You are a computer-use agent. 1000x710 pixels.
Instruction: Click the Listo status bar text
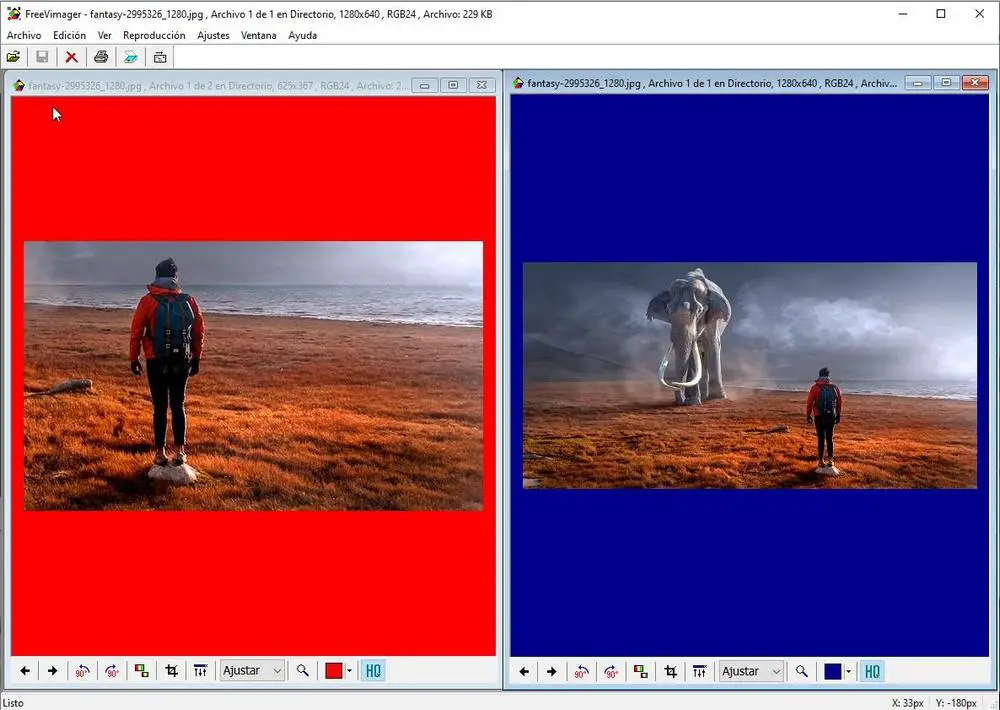coord(13,703)
